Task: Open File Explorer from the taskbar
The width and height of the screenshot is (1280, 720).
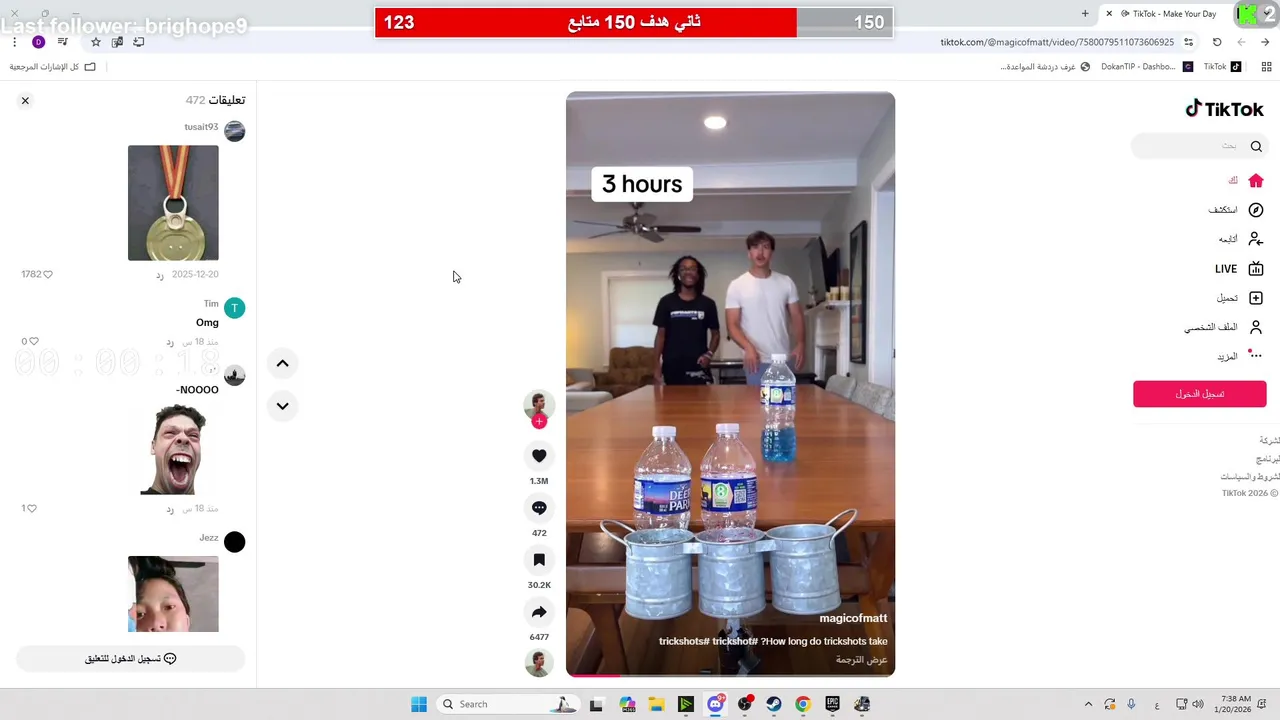Action: click(656, 704)
